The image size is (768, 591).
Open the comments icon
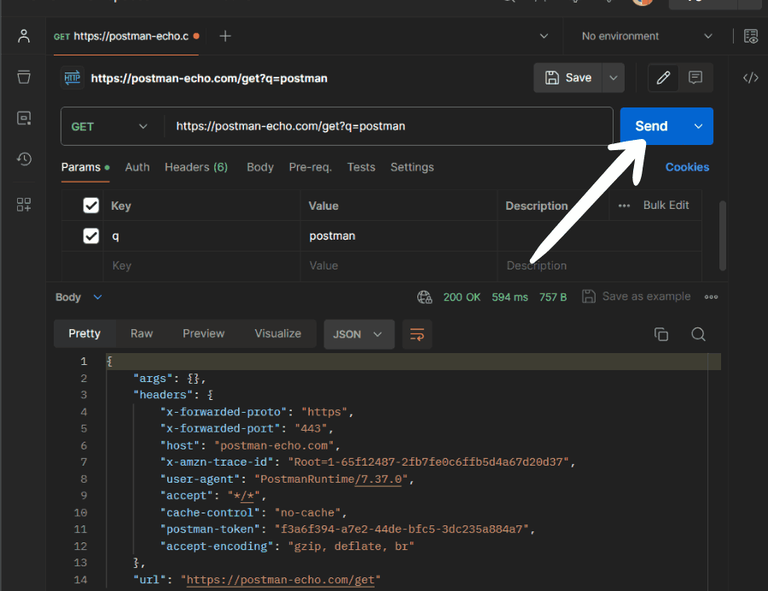click(x=695, y=78)
